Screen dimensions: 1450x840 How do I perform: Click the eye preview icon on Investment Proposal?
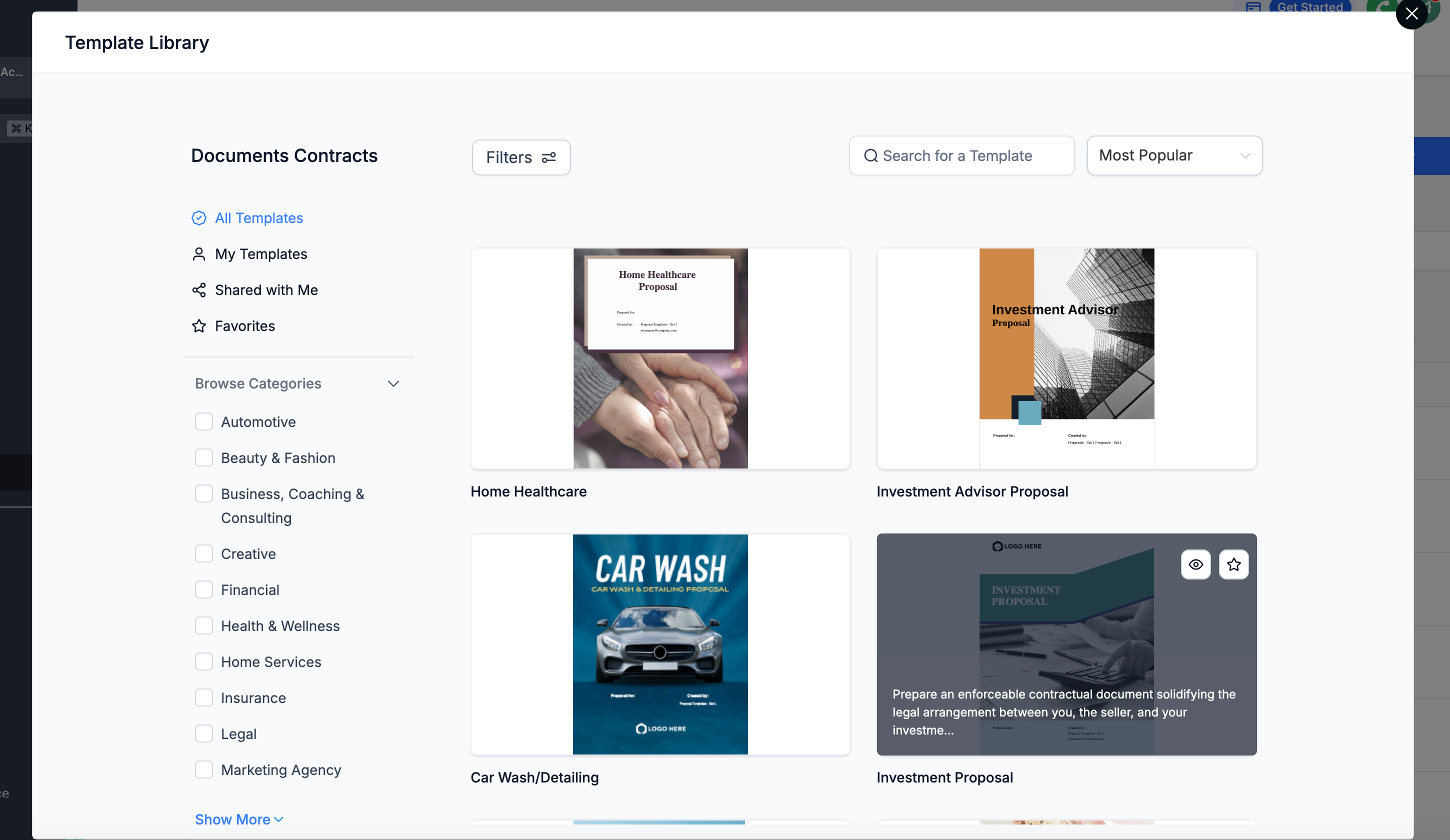coord(1195,564)
